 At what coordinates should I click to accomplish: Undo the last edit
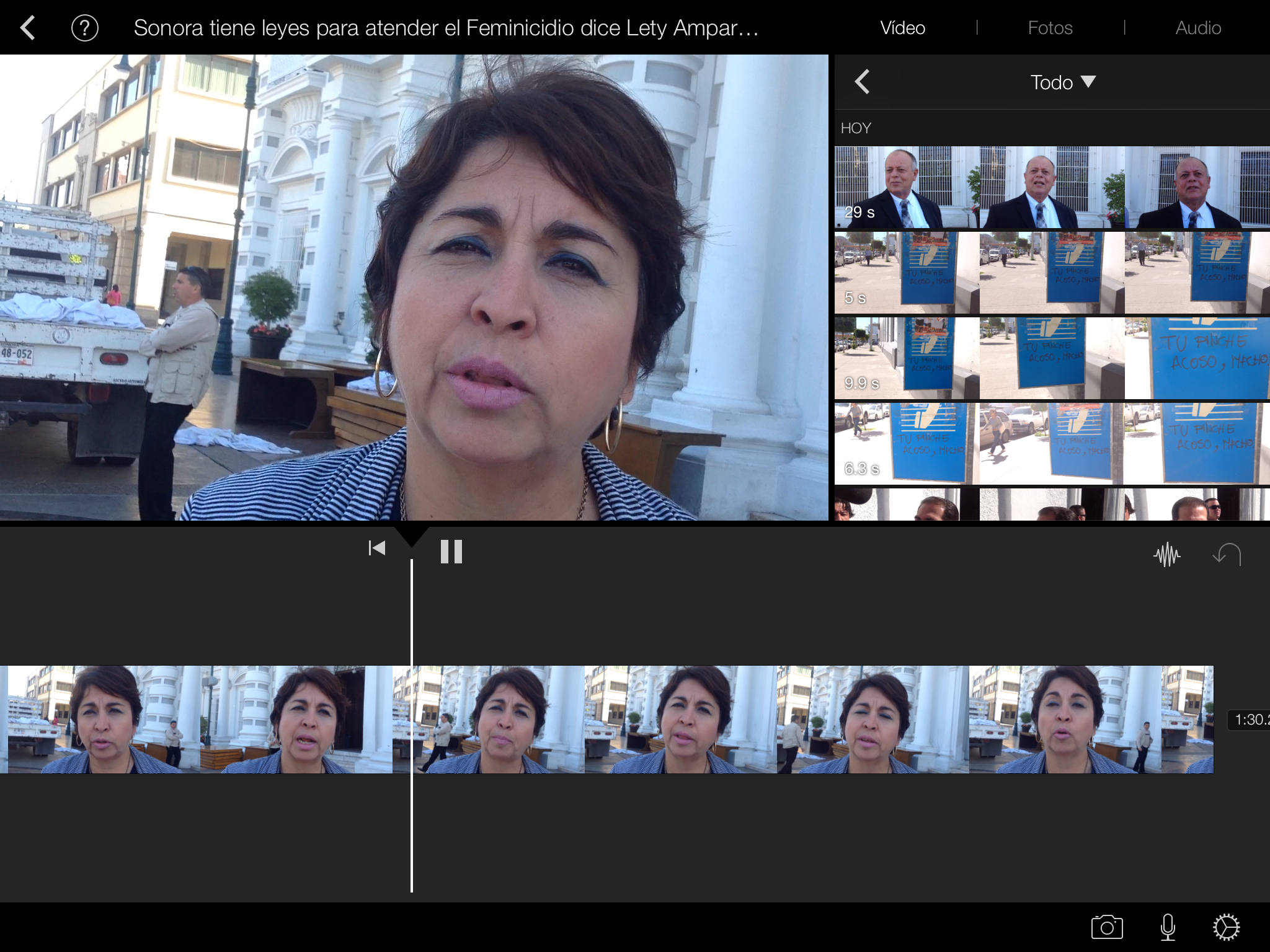(1227, 555)
